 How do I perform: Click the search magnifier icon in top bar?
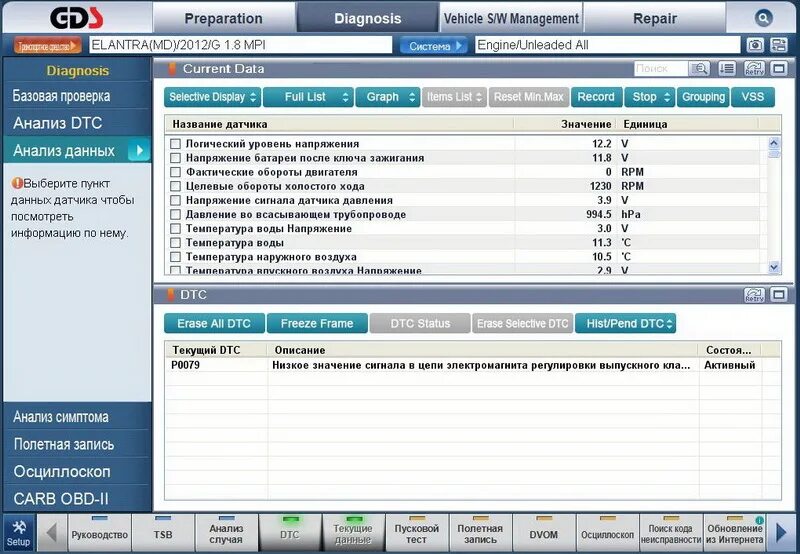tap(763, 19)
